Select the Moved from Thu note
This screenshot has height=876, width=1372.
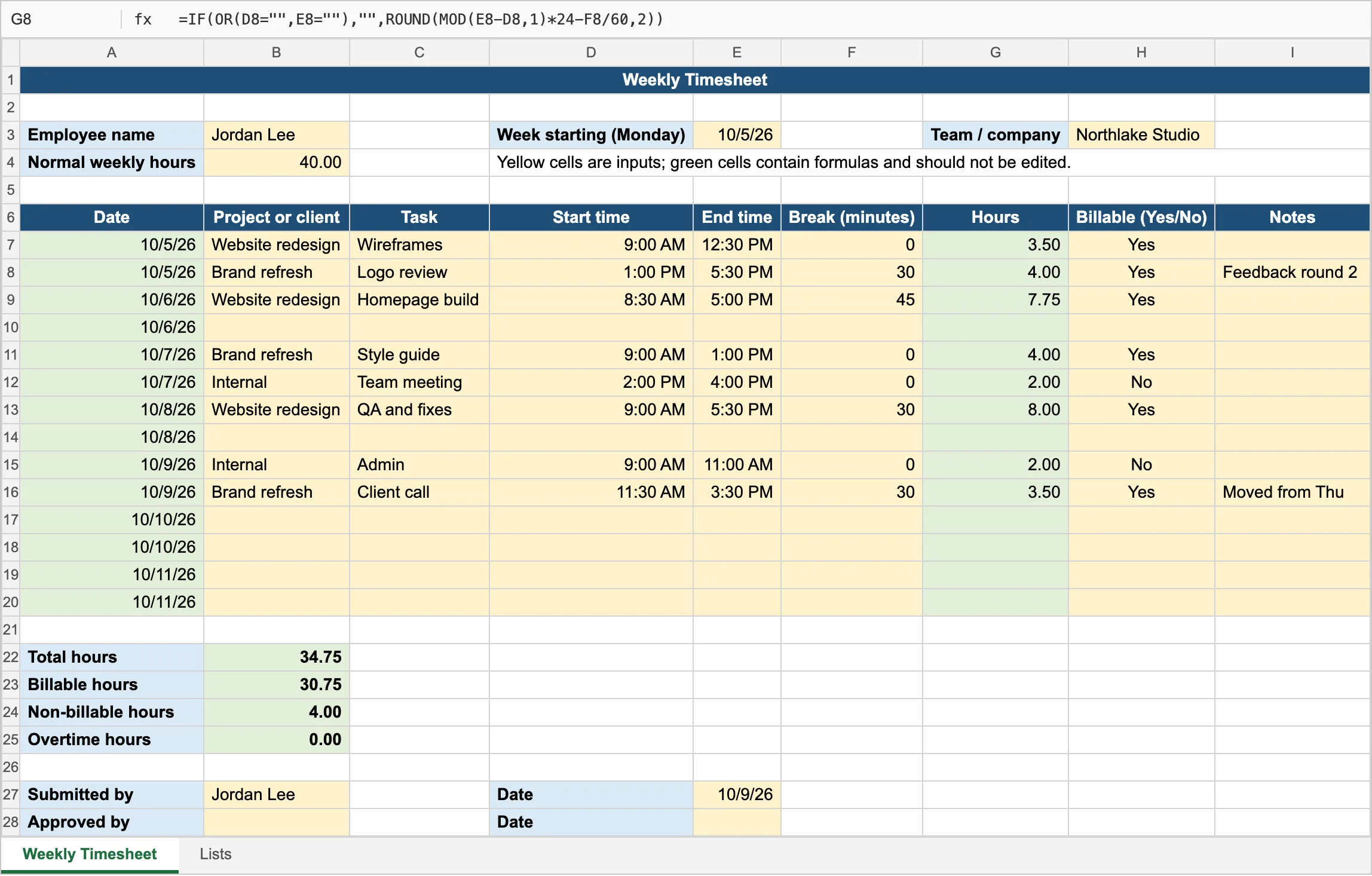pyautogui.click(x=1292, y=492)
